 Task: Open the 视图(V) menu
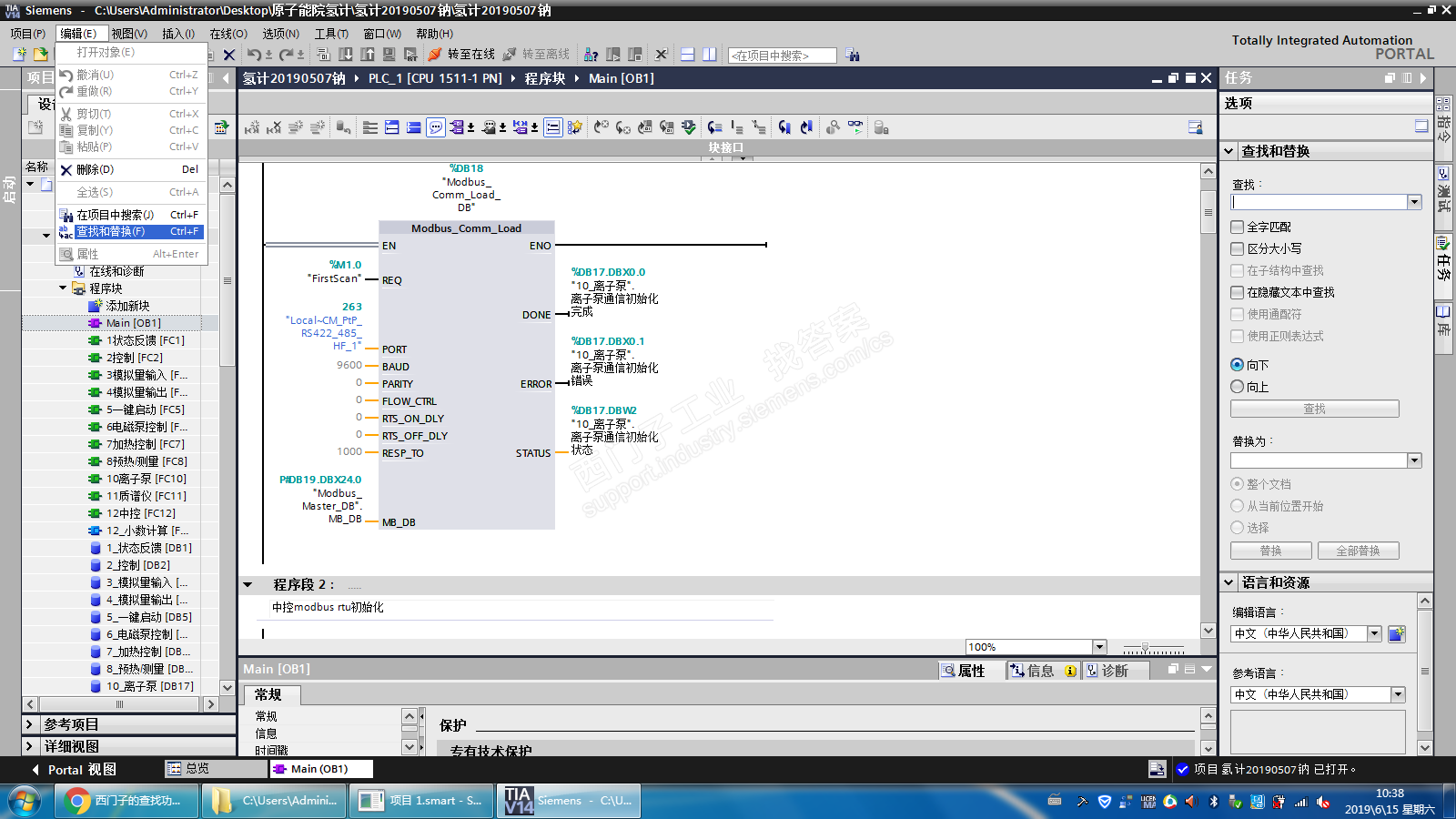tap(129, 34)
